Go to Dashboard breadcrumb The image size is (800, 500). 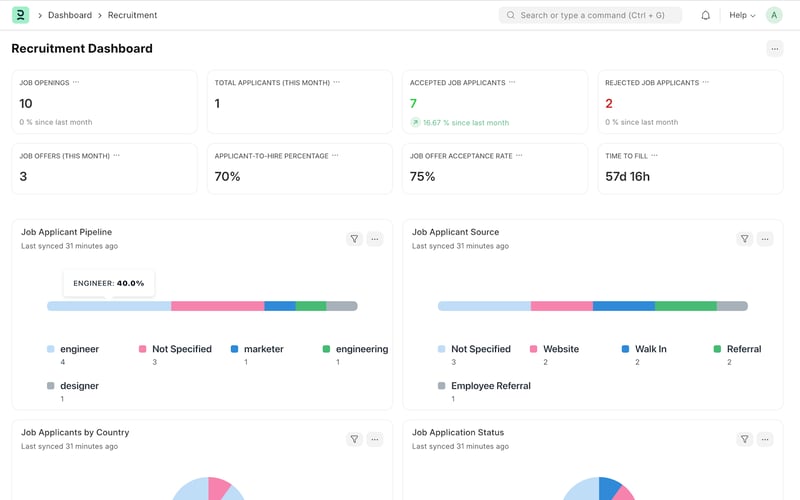(70, 15)
